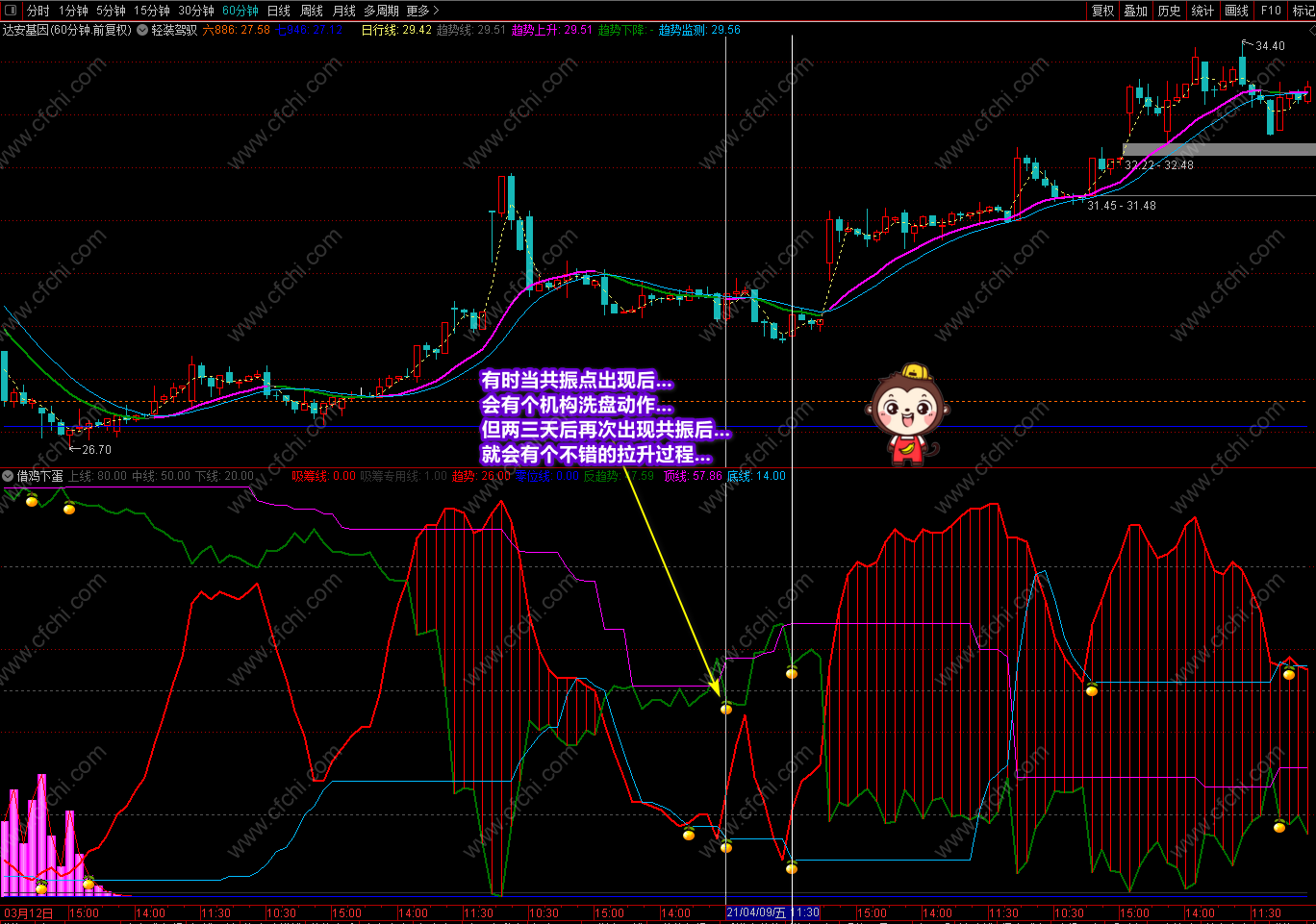Click the 叠加 overlay button
This screenshot has width=1316, height=924.
click(1136, 11)
